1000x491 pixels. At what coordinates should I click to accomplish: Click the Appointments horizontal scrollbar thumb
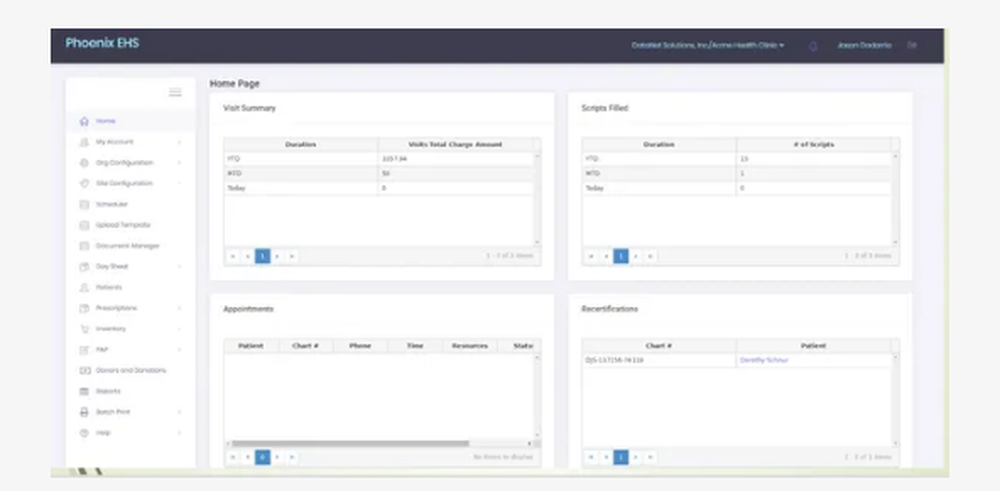coord(350,443)
